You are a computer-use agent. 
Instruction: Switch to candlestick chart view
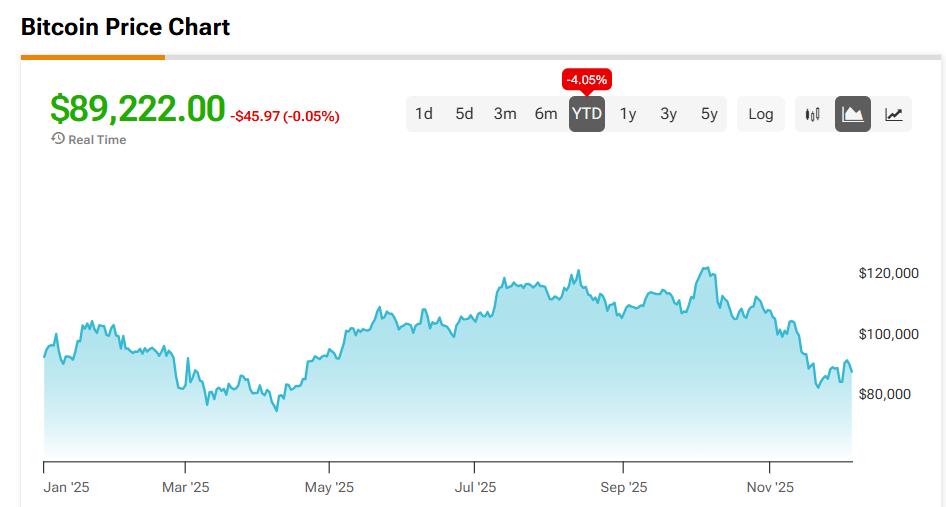coord(813,114)
